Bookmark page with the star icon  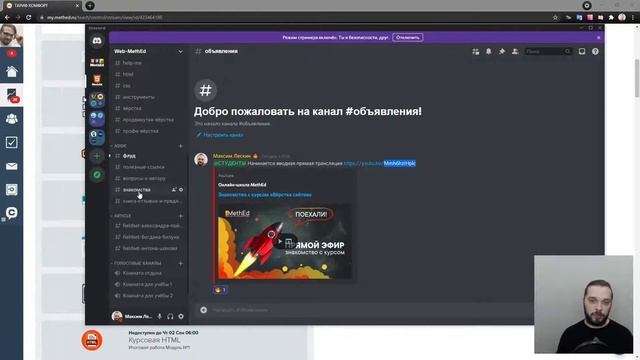555,18
